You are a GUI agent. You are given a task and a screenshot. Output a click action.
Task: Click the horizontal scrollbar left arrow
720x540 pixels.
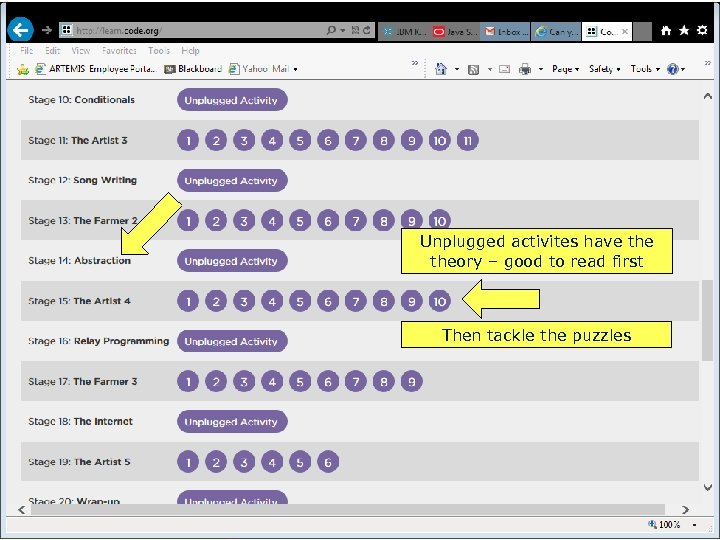22,510
